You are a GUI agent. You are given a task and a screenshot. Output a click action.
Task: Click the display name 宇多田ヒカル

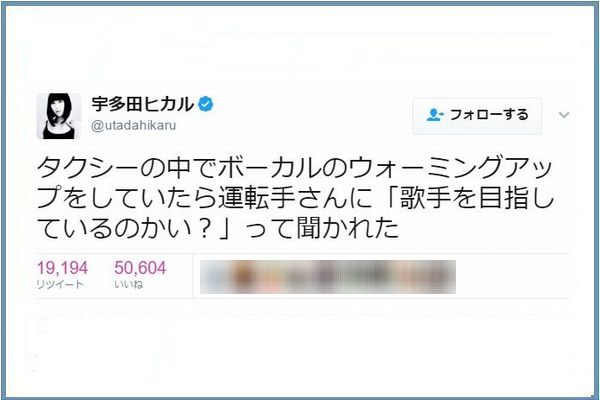pyautogui.click(x=143, y=104)
